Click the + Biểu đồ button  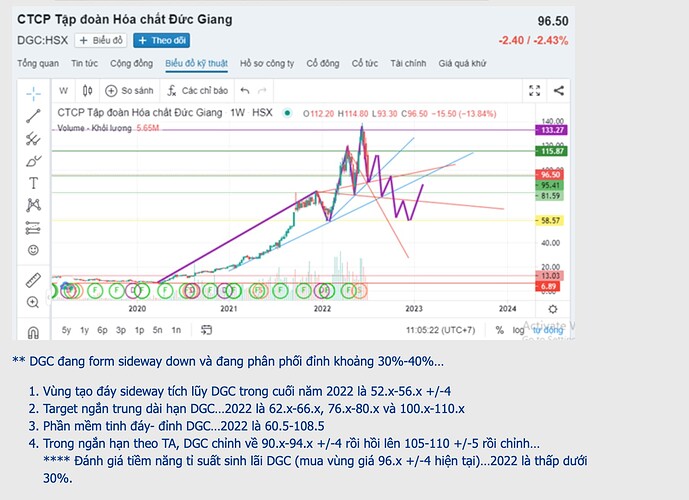coord(101,40)
